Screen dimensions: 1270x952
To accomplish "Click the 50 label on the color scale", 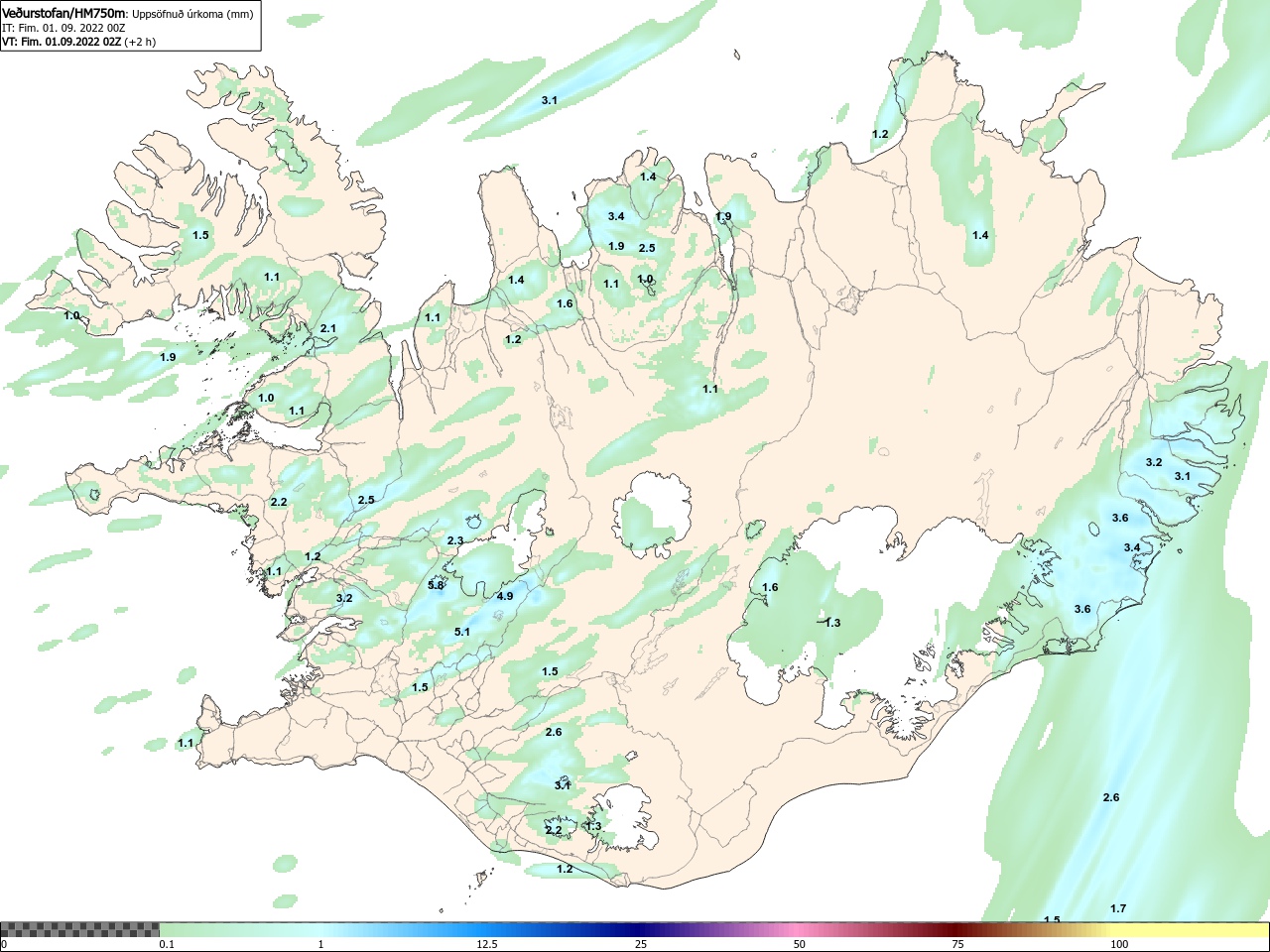I will (800, 944).
